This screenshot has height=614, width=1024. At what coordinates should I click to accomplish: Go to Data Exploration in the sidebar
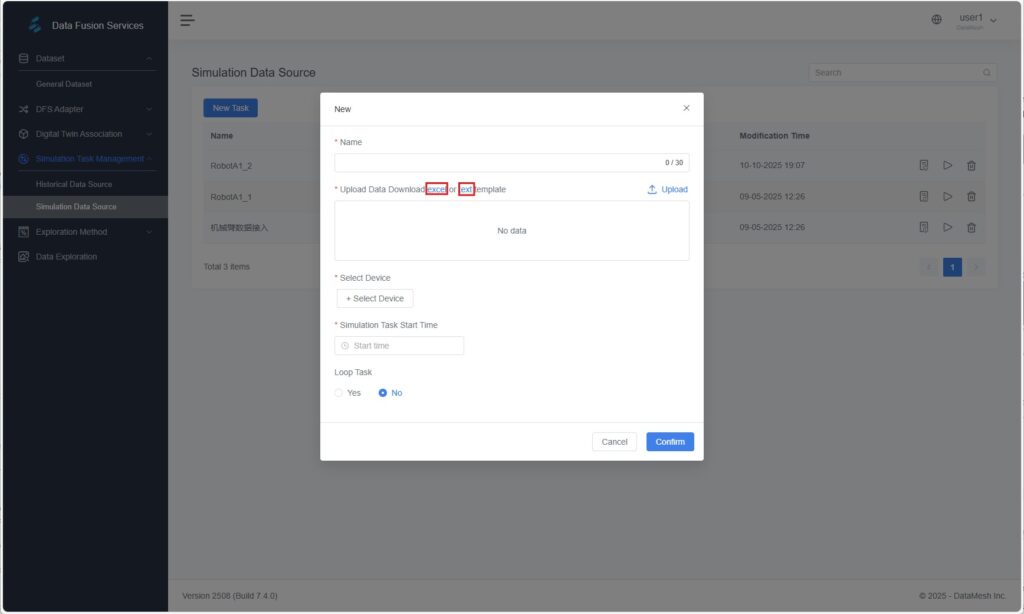(66, 257)
